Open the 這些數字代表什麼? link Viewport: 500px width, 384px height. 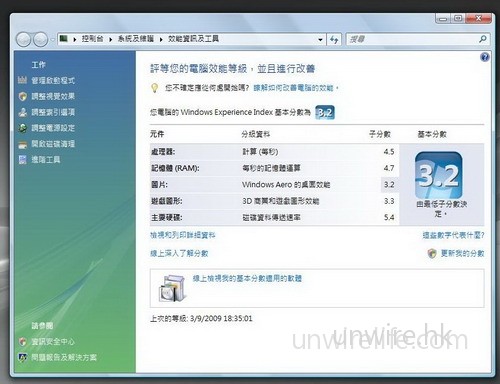tap(453, 235)
